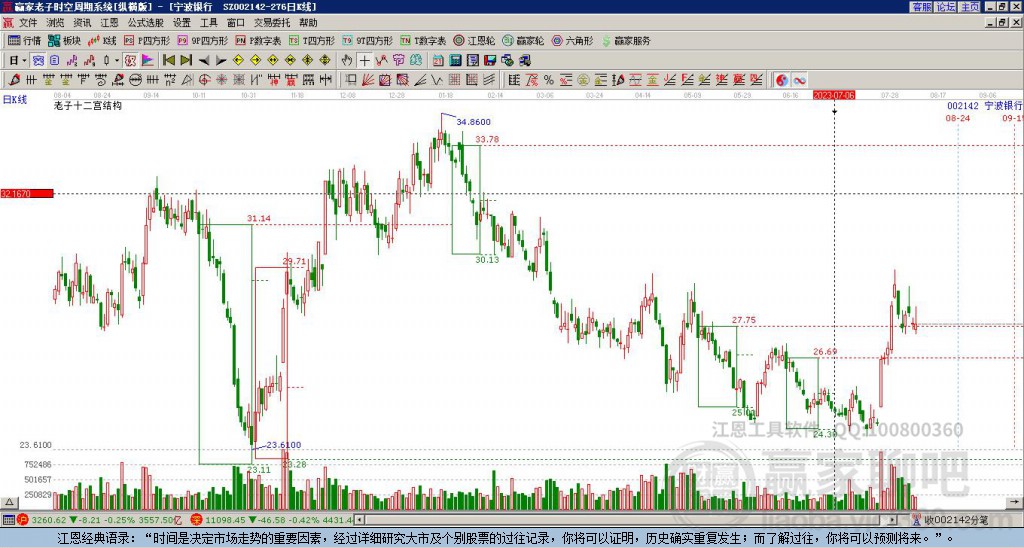Viewport: 1024px width, 548px height.
Task: Select the hand pan tool
Action: click(x=347, y=60)
